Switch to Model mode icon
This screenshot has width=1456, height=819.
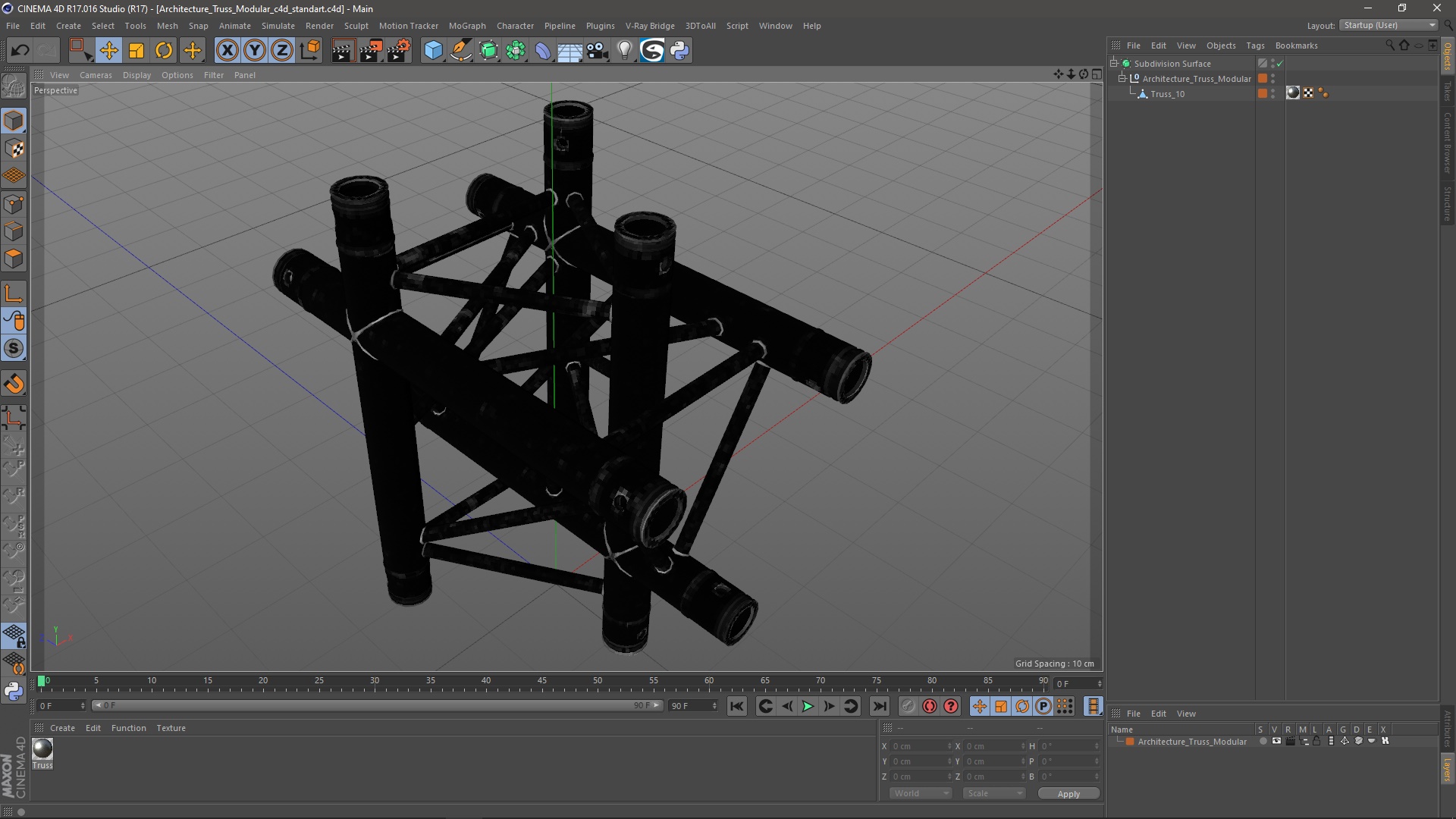click(x=14, y=121)
